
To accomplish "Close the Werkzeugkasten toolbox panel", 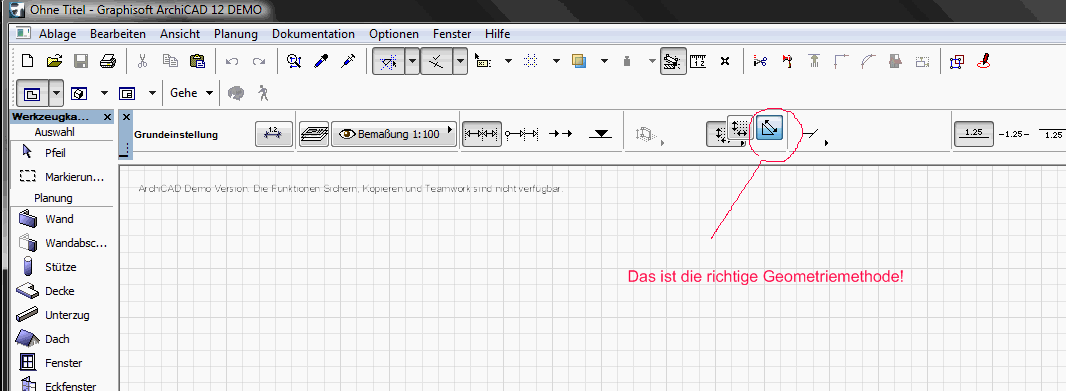I will coord(107,117).
